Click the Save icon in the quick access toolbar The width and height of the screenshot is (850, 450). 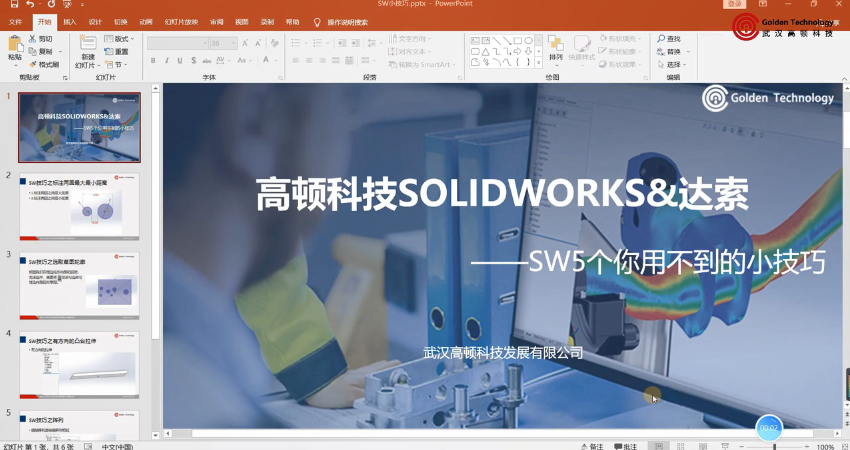(14, 4)
